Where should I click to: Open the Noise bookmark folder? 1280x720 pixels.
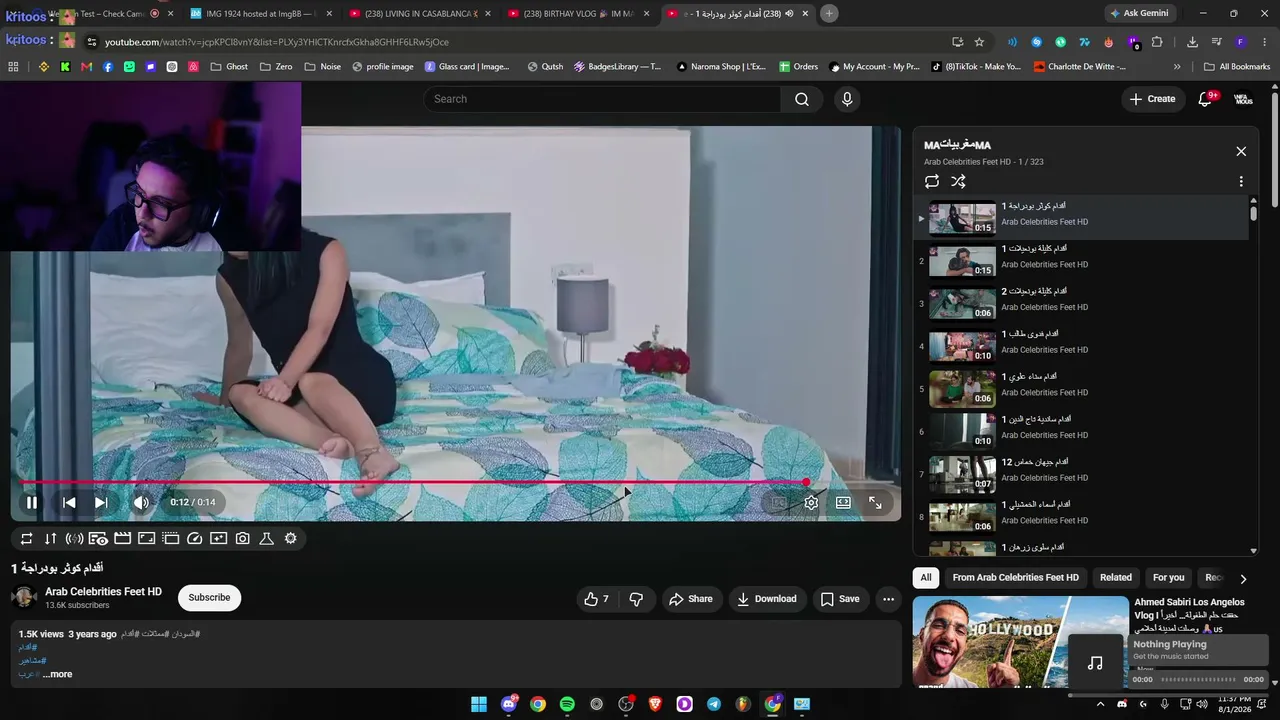pyautogui.click(x=323, y=67)
